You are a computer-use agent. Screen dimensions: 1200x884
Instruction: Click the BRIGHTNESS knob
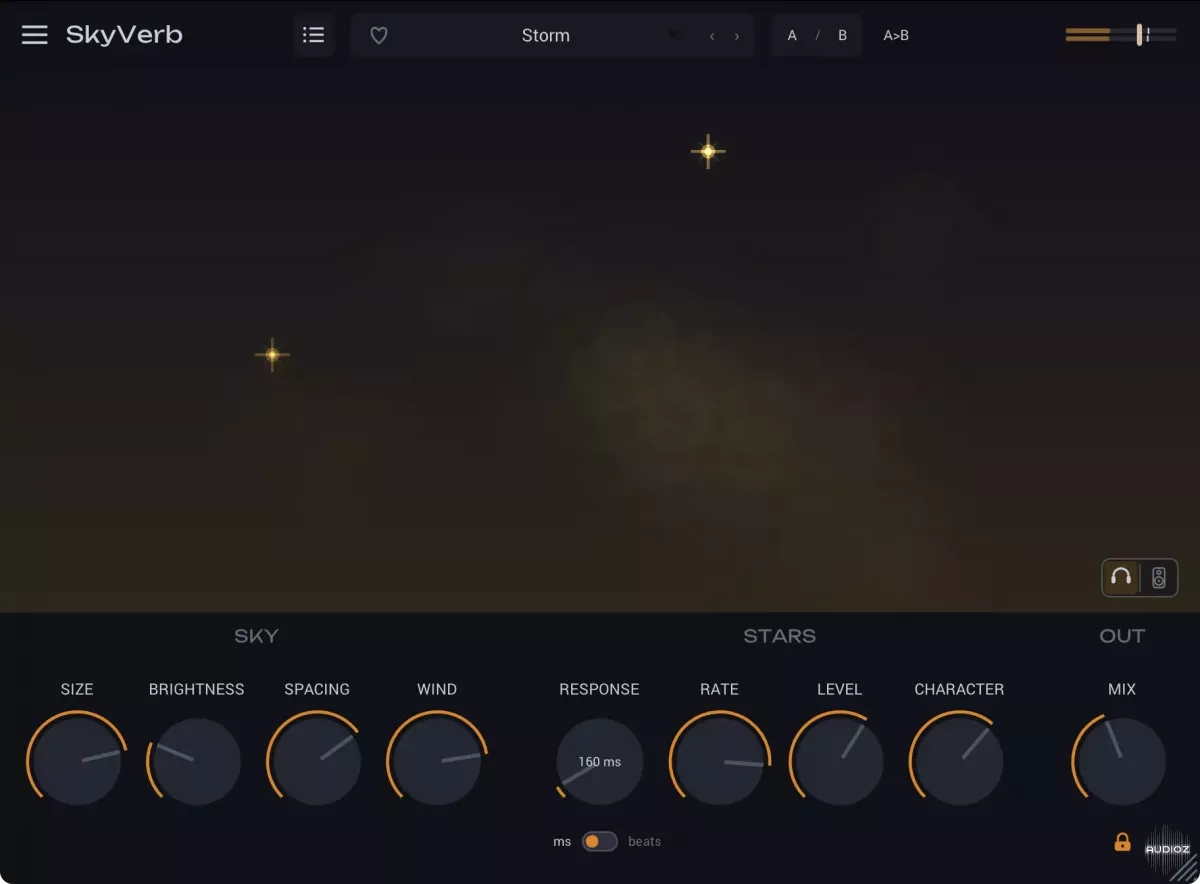197,761
